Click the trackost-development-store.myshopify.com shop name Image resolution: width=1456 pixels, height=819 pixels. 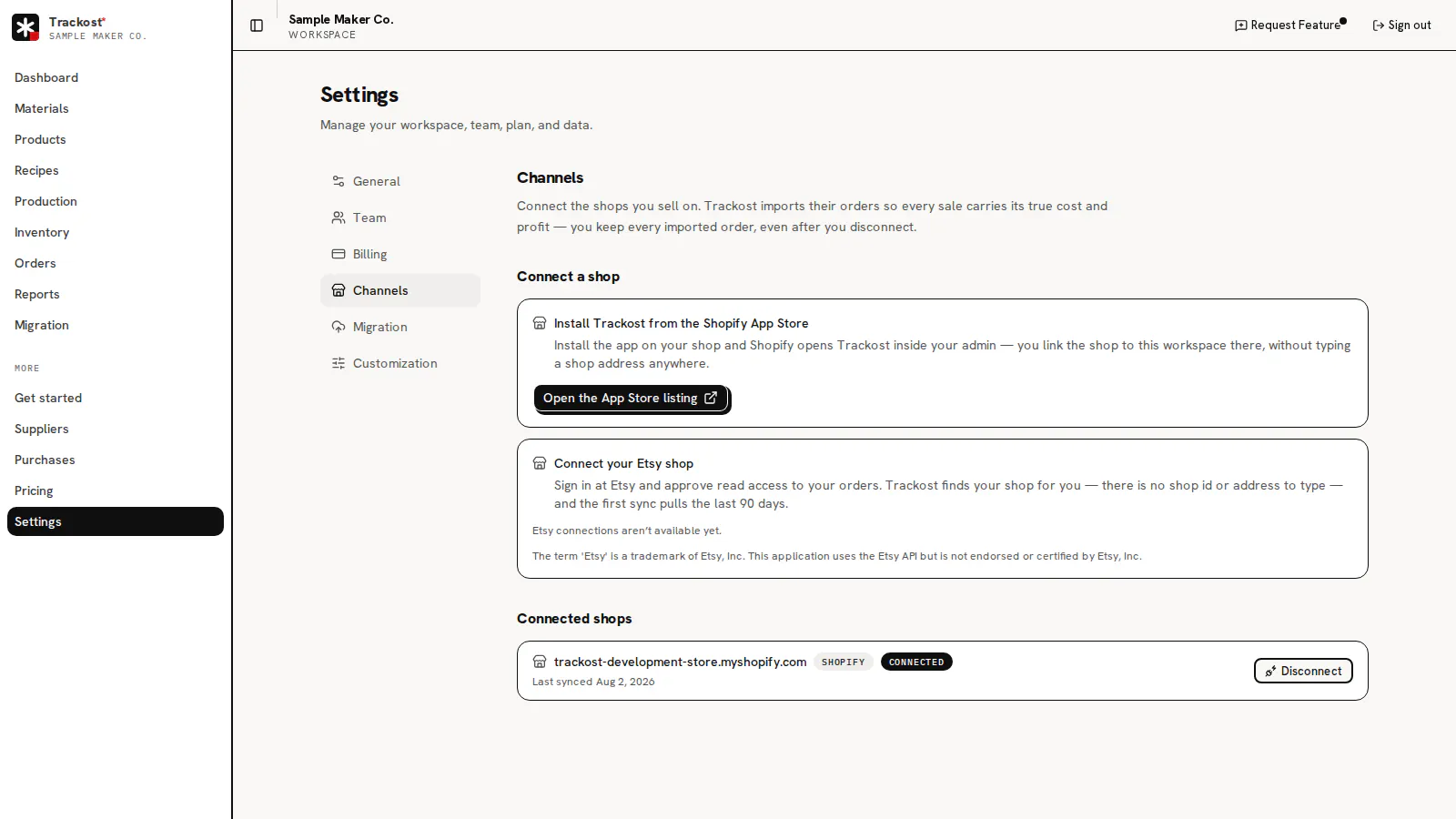pos(680,662)
